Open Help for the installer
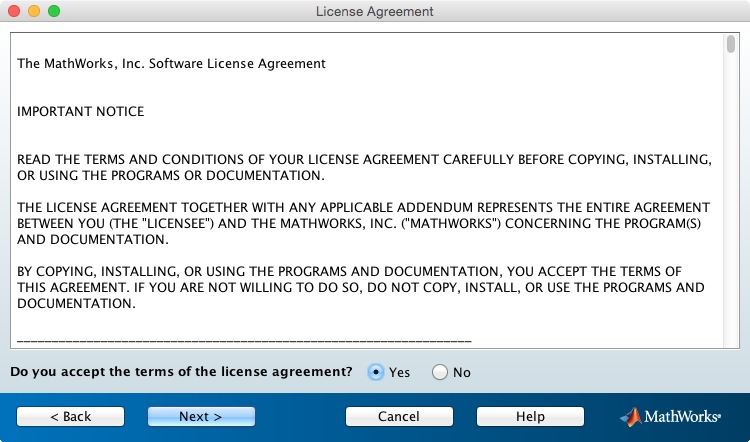750x442 pixels. click(x=530, y=416)
